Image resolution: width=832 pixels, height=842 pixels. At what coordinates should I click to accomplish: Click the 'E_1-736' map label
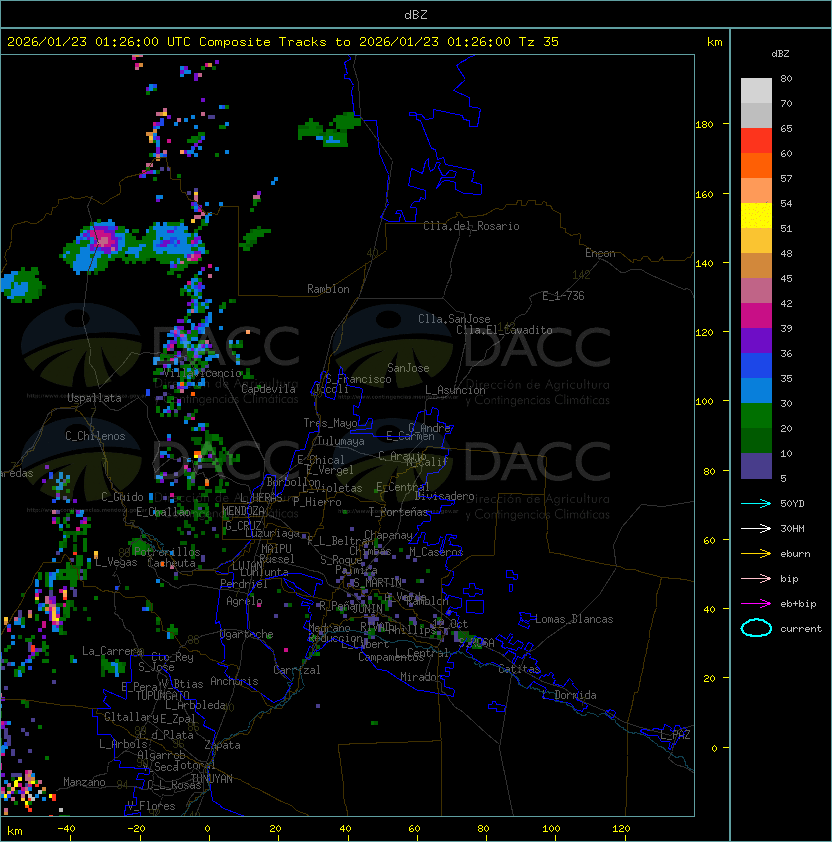click(563, 296)
